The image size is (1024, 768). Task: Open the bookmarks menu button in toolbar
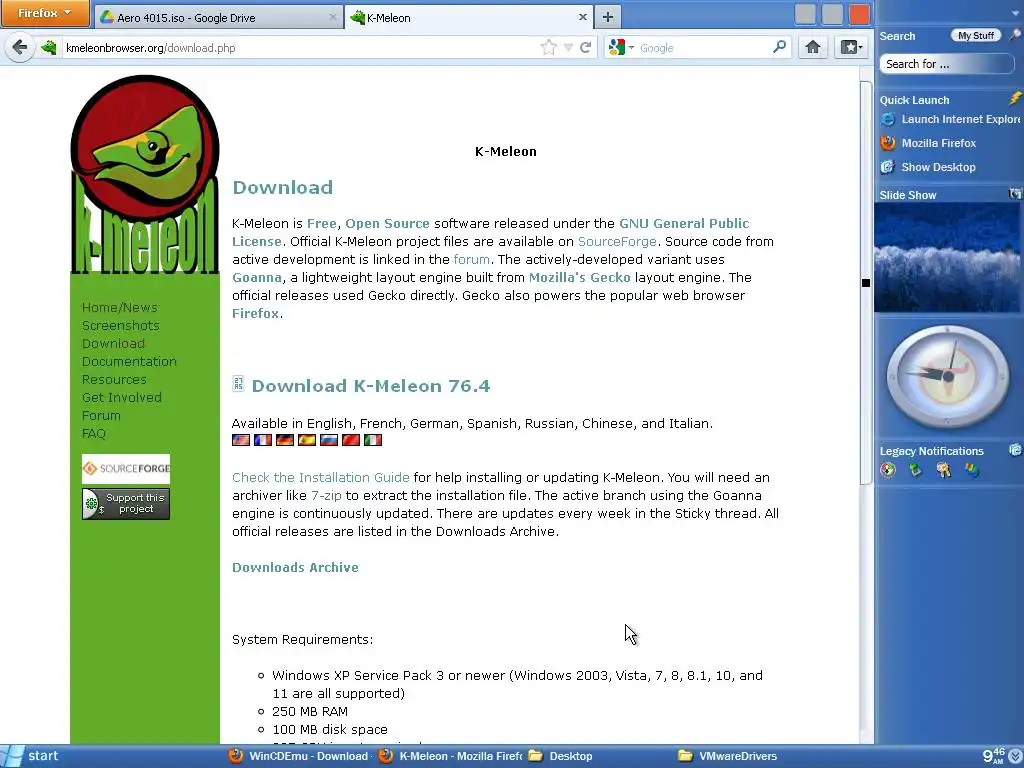(x=851, y=47)
